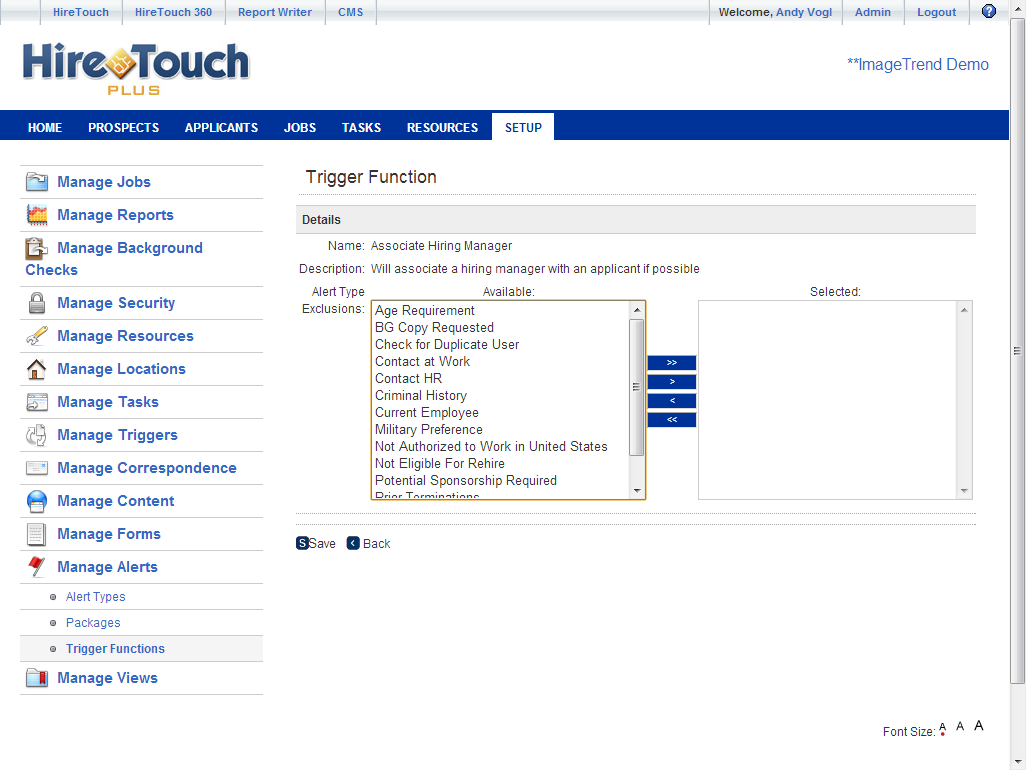Open the Admin menu at the top
1026x770 pixels.
click(872, 11)
